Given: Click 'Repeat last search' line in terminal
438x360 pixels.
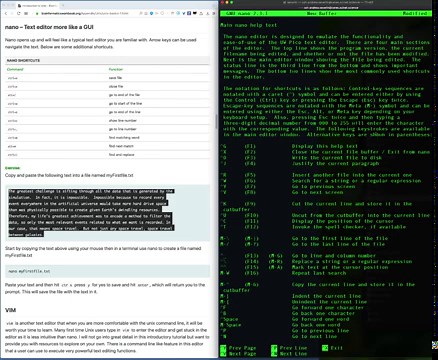Looking at the screenshot, I should 319,273.
